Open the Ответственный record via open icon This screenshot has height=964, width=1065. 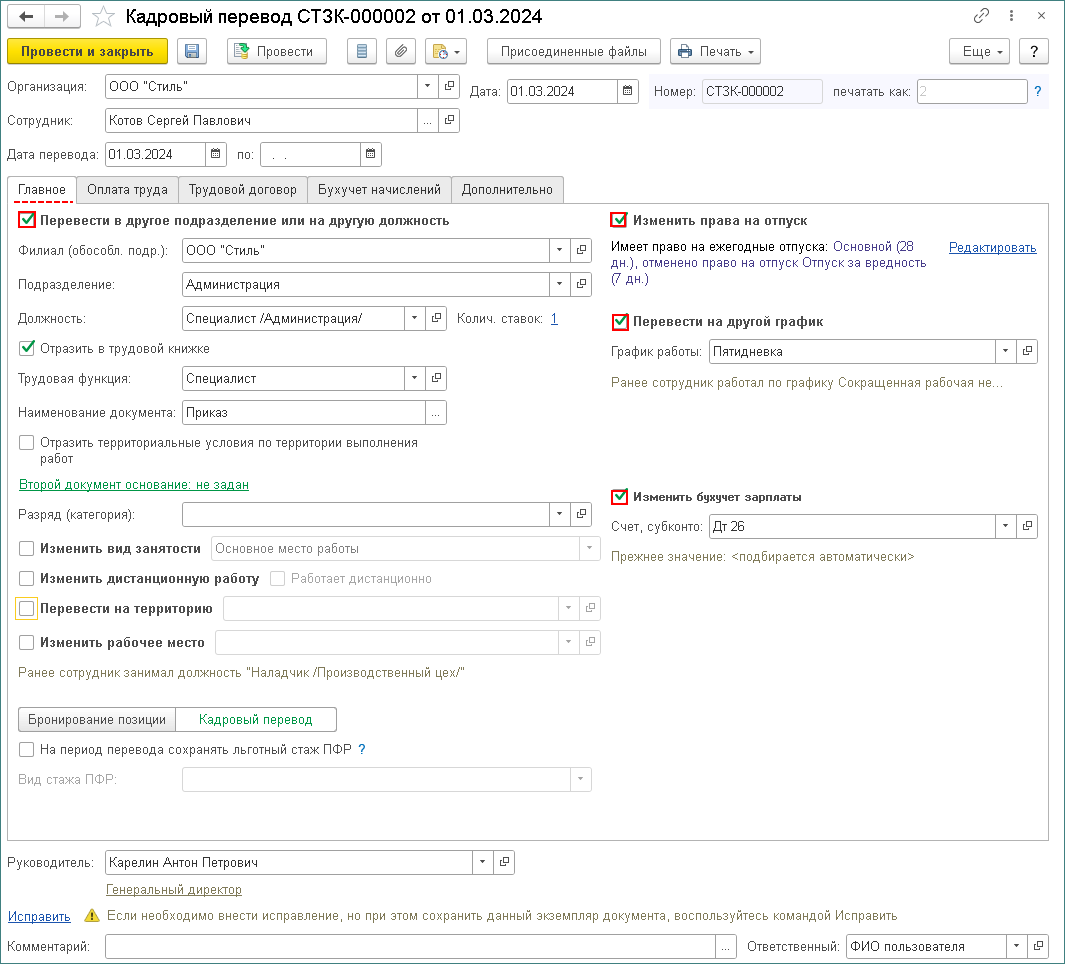(1038, 946)
